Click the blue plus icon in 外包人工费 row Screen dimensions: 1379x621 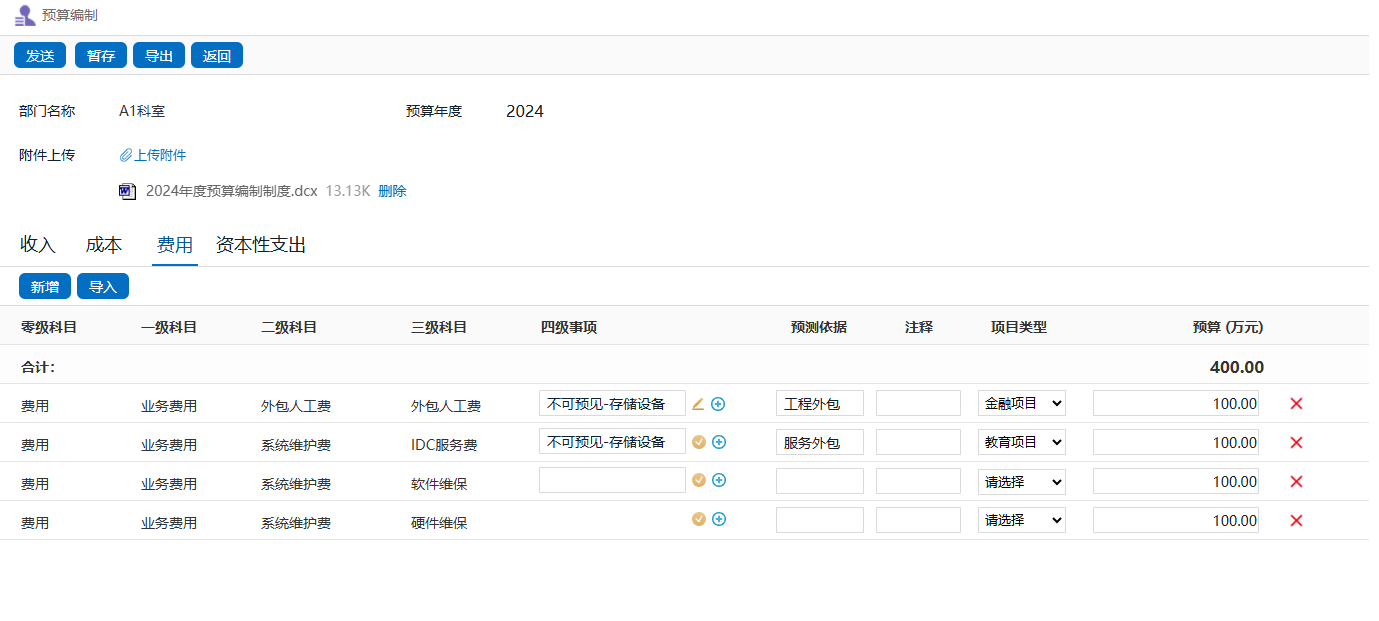(x=718, y=404)
